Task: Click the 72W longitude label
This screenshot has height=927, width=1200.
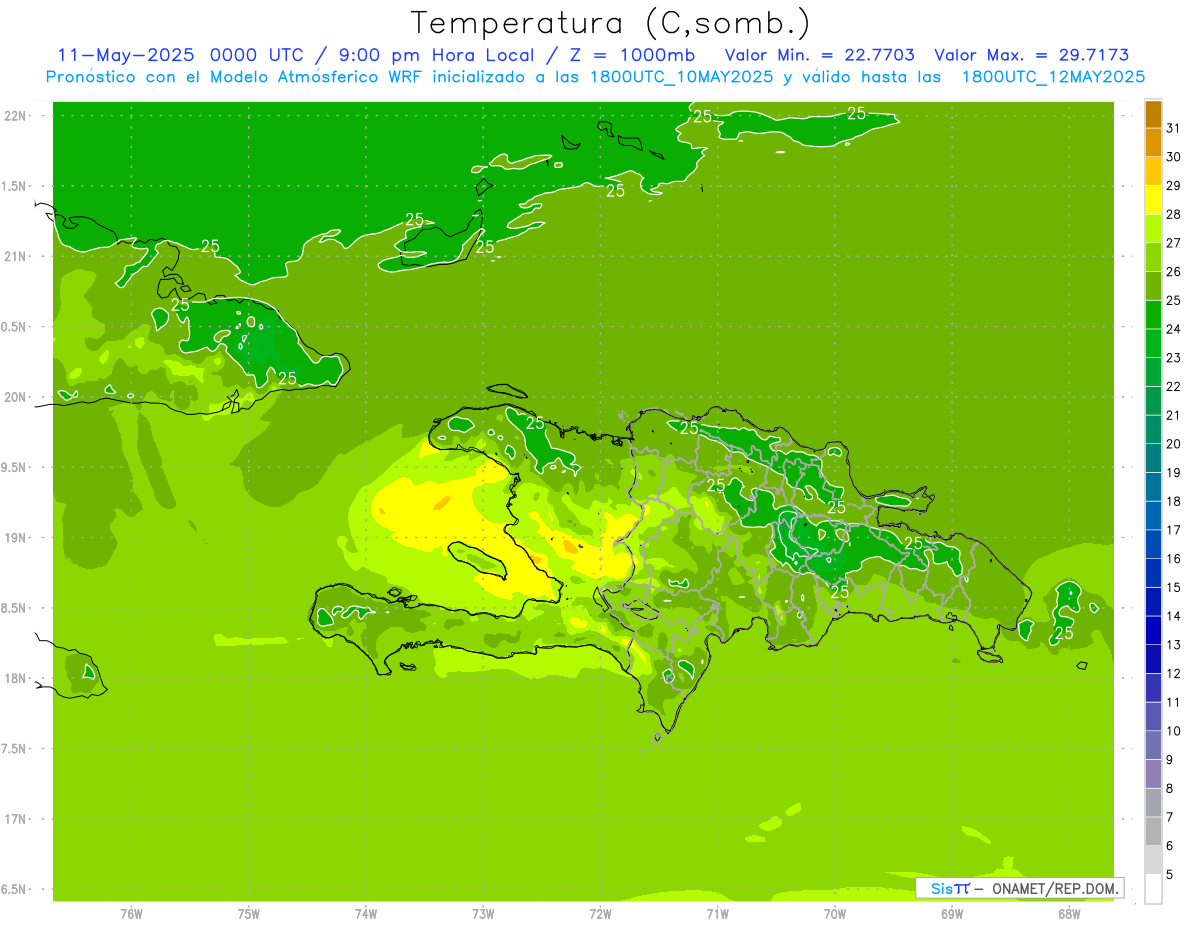Action: pos(600,914)
